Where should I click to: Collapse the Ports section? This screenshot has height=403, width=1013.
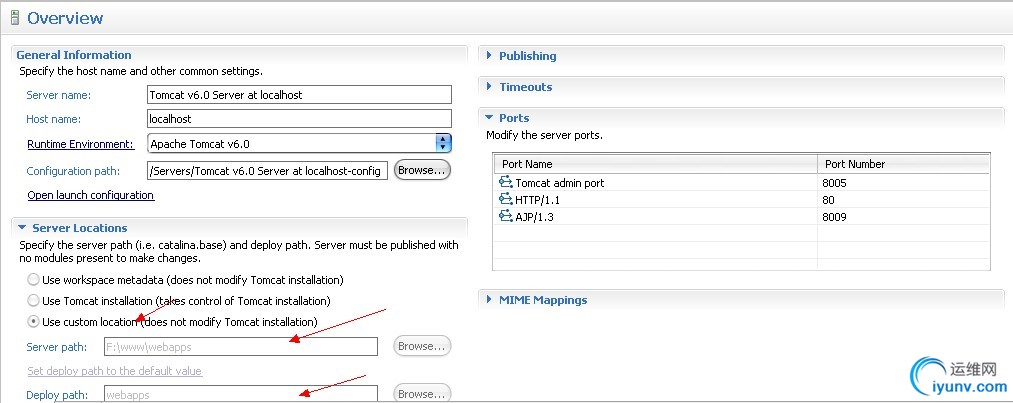pyautogui.click(x=490, y=118)
